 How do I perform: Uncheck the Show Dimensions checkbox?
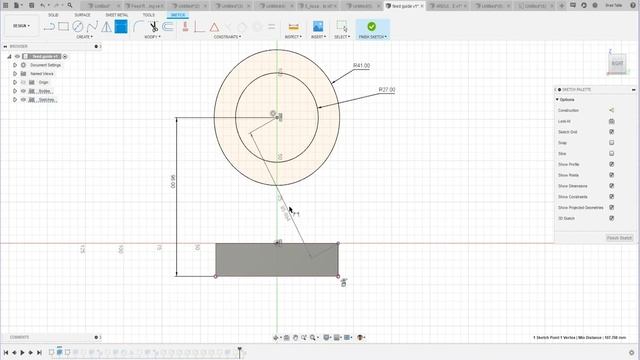pyautogui.click(x=611, y=186)
